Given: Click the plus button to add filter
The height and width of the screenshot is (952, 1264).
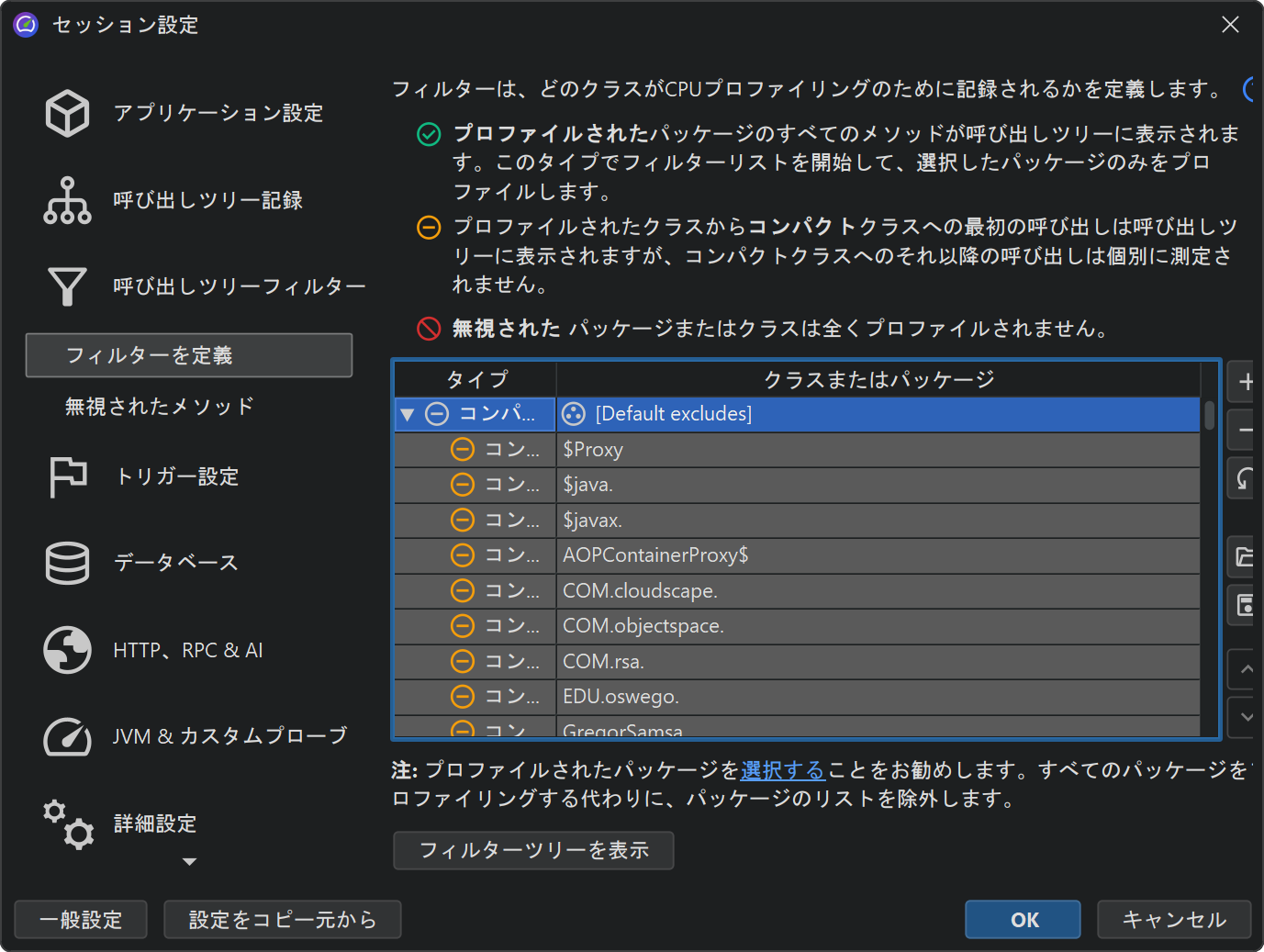Looking at the screenshot, I should tap(1245, 382).
